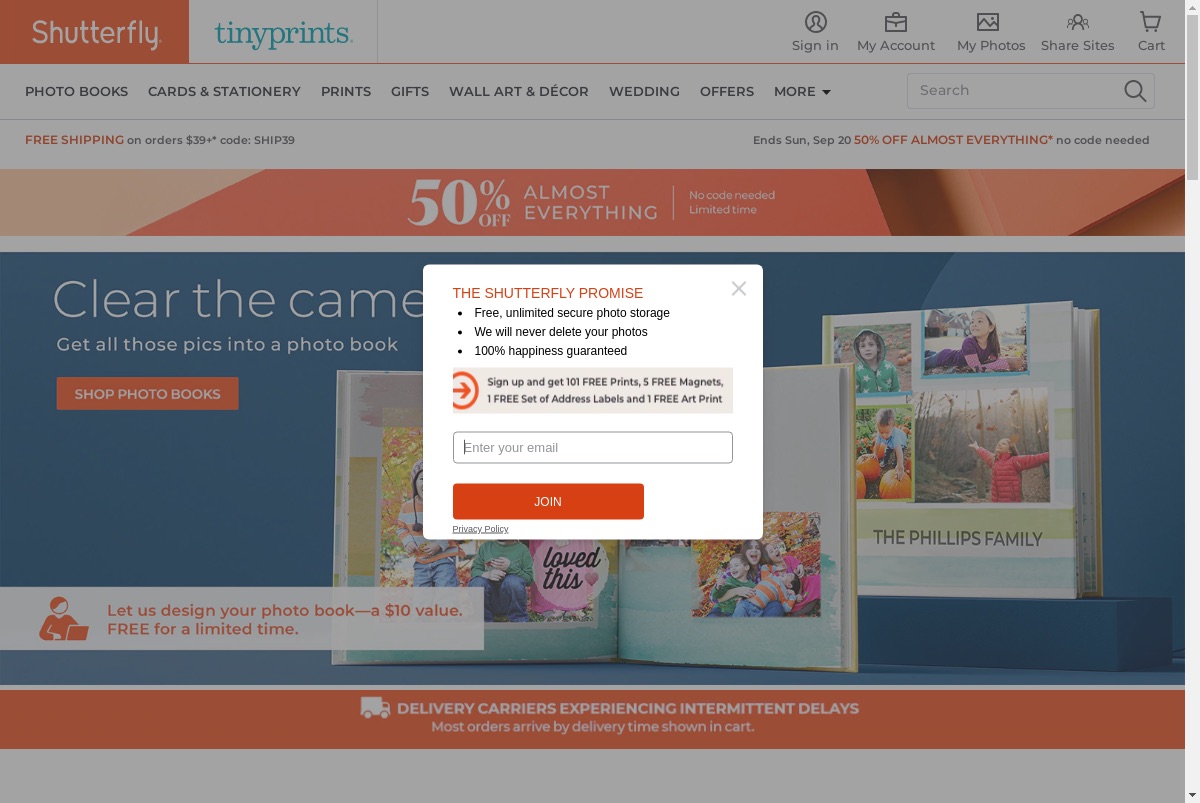Go to the Share Sites icon
This screenshot has height=803, width=1200.
tap(1077, 22)
